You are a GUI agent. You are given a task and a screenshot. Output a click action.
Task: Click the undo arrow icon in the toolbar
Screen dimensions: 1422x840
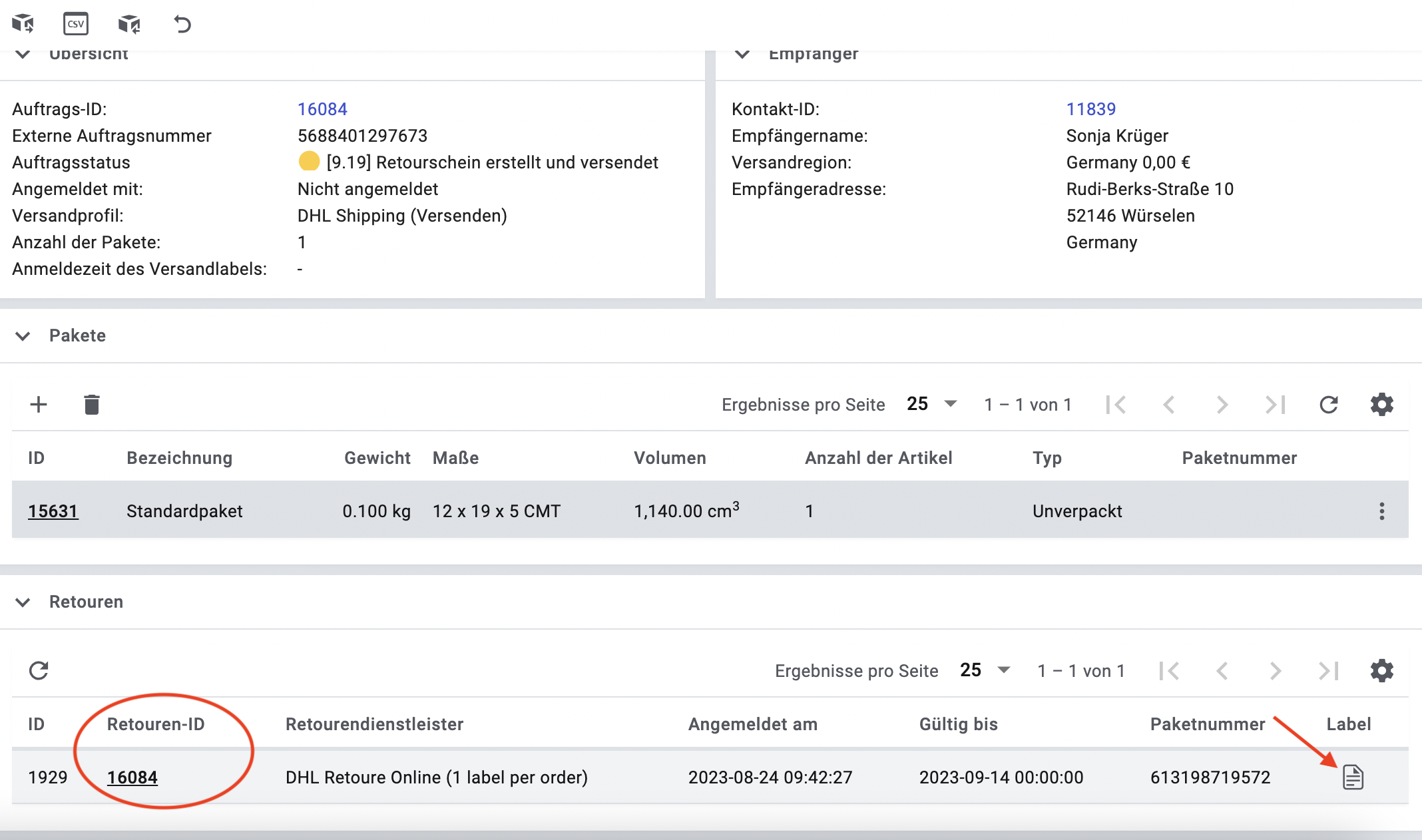pyautogui.click(x=182, y=24)
